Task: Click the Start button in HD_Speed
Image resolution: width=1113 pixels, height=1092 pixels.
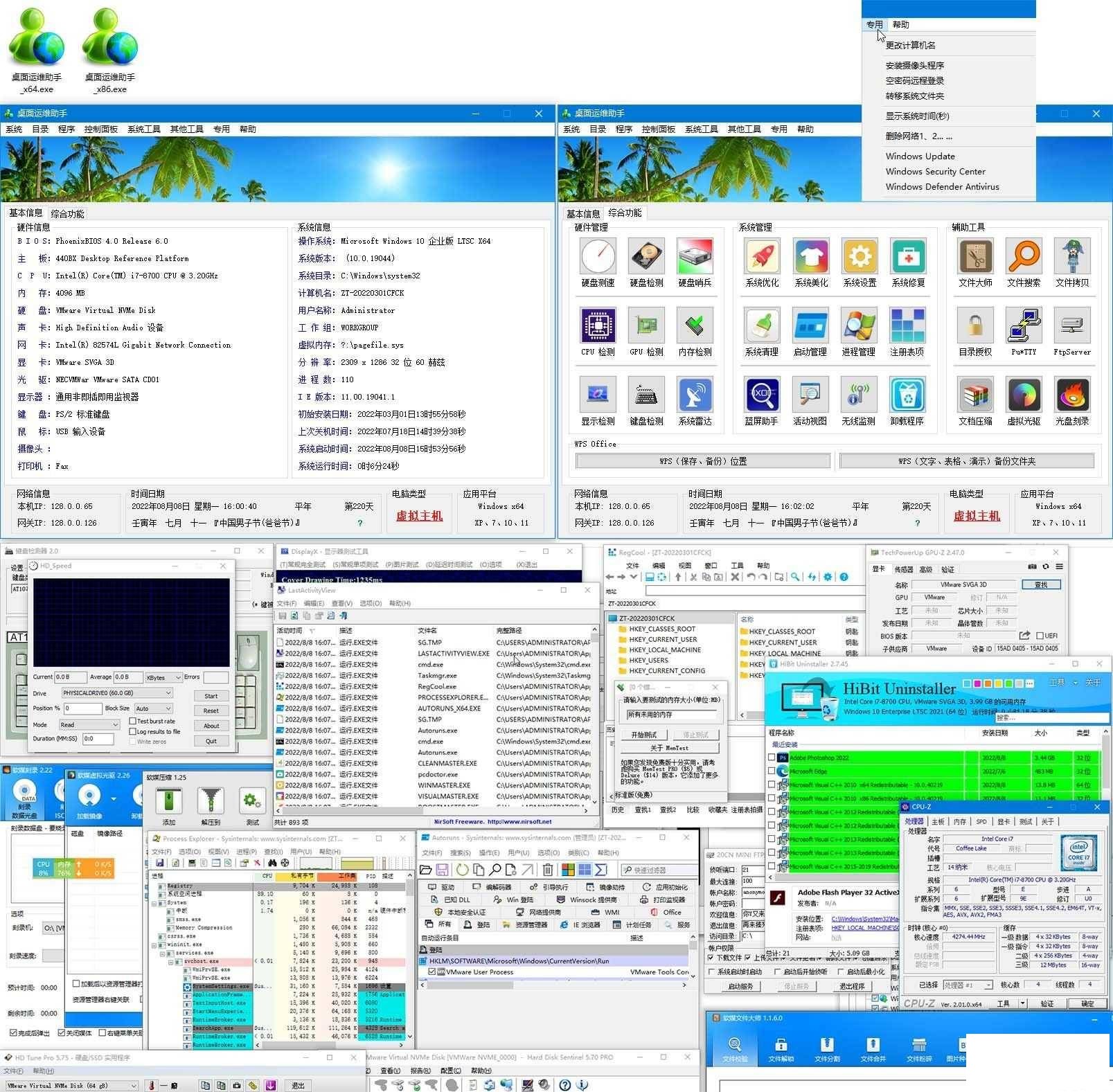Action: tap(211, 696)
